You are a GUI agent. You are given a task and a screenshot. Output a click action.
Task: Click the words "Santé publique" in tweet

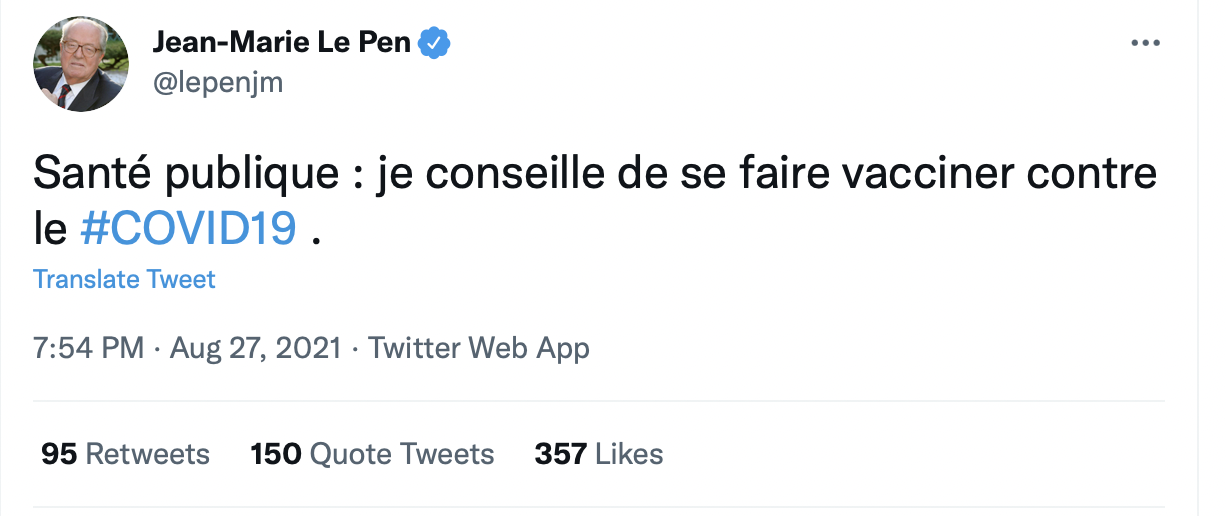[x=185, y=175]
